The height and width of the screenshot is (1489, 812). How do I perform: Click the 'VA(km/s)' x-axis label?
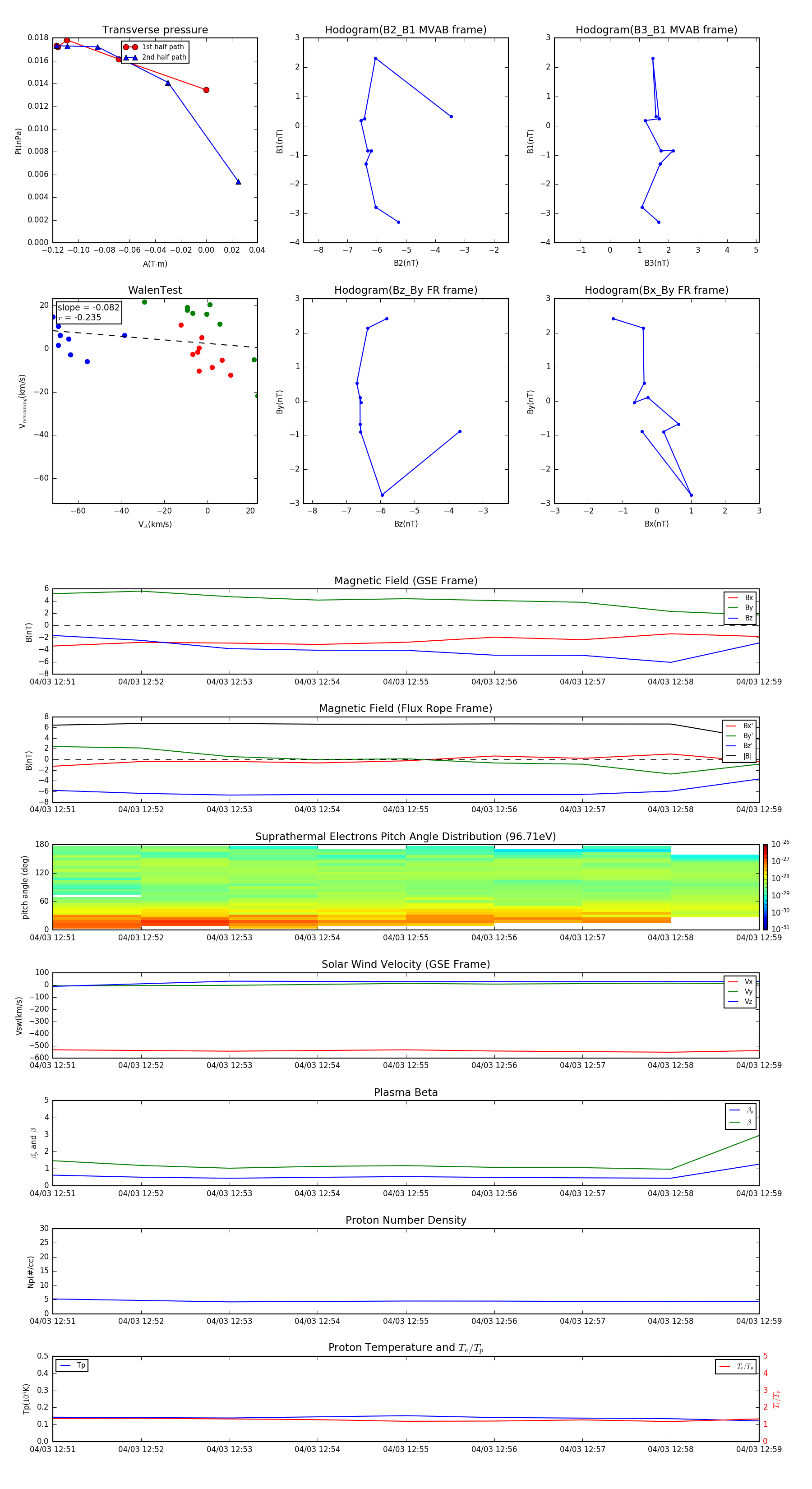pyautogui.click(x=155, y=524)
